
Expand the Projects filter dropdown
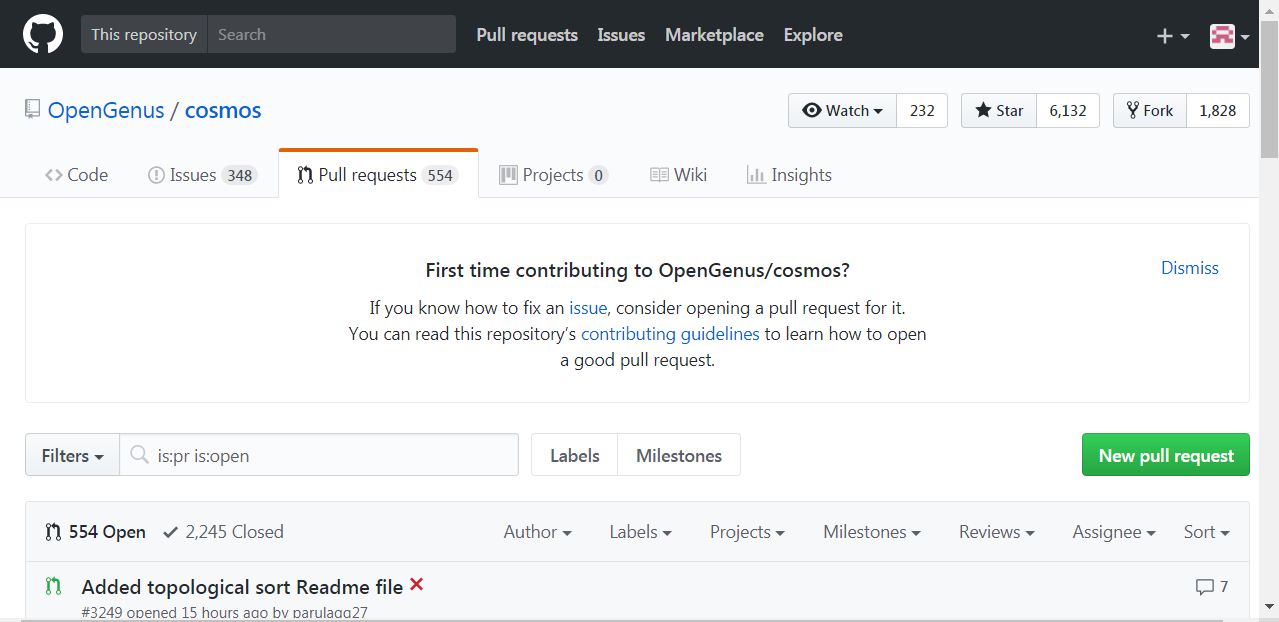click(x=747, y=532)
